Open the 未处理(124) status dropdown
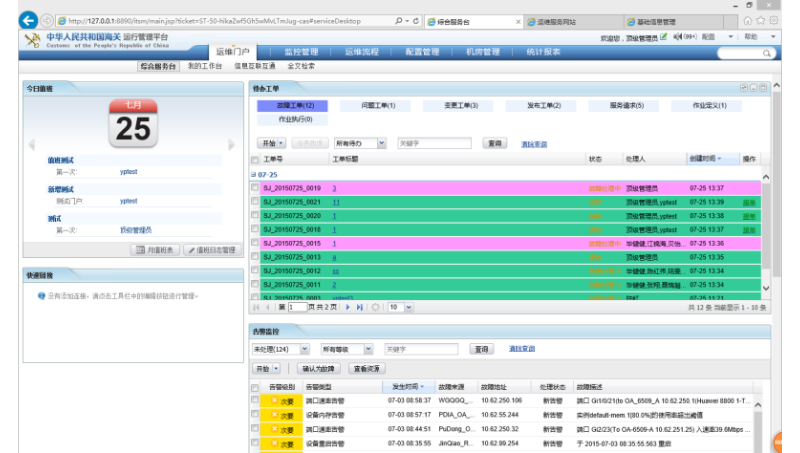Screen dimensions: 800x453 (305, 349)
